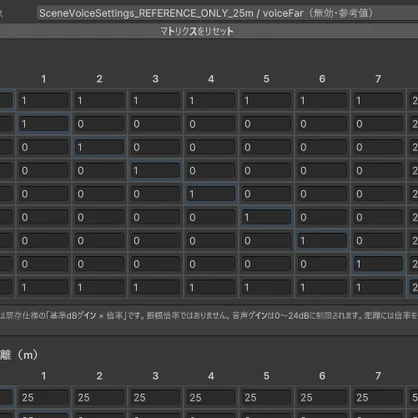418x418 pixels.
Task: Click column header 6 of the distance table
Action: pos(322,376)
